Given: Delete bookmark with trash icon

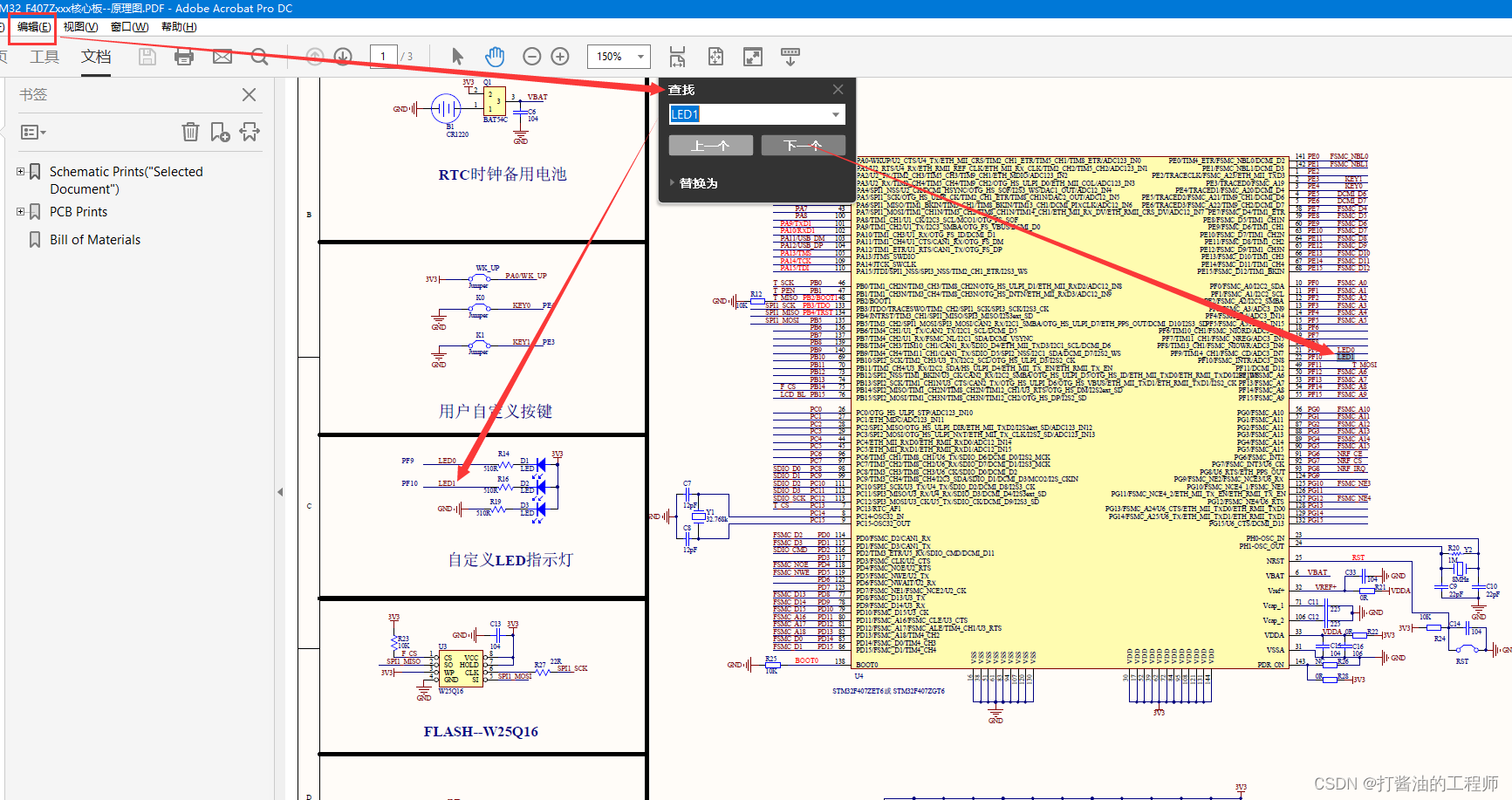Looking at the screenshot, I should click(190, 132).
